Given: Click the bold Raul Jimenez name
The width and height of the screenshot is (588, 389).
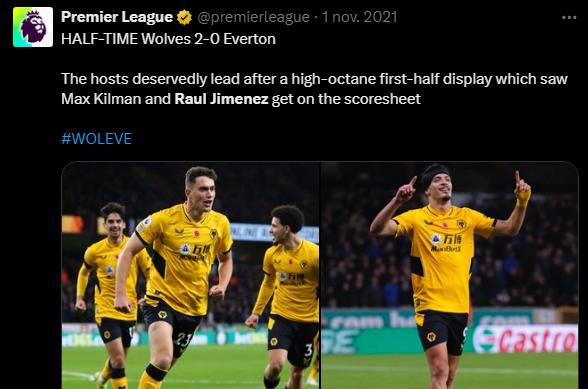Looking at the screenshot, I should pos(221,99).
